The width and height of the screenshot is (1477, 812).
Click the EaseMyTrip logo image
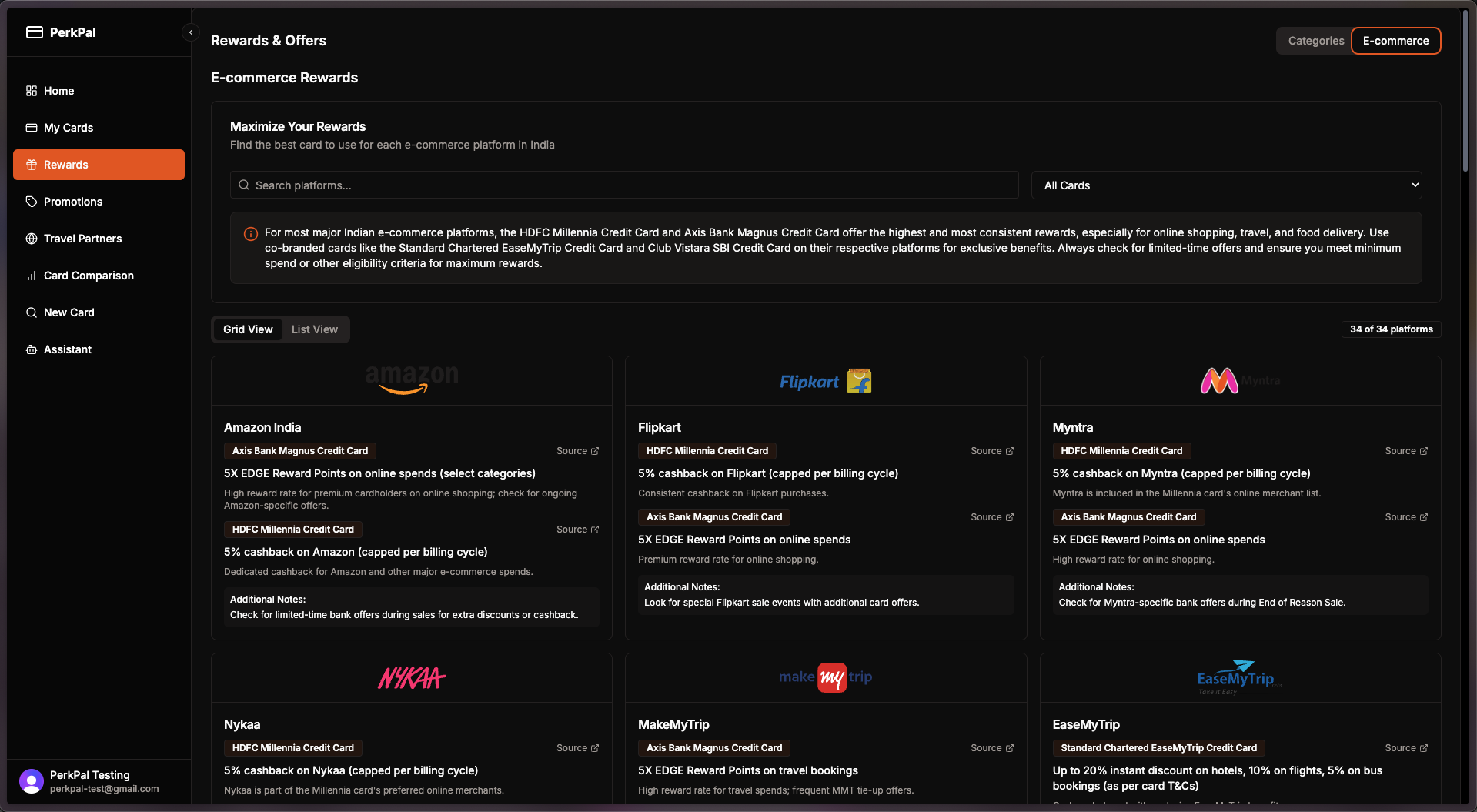1240,678
